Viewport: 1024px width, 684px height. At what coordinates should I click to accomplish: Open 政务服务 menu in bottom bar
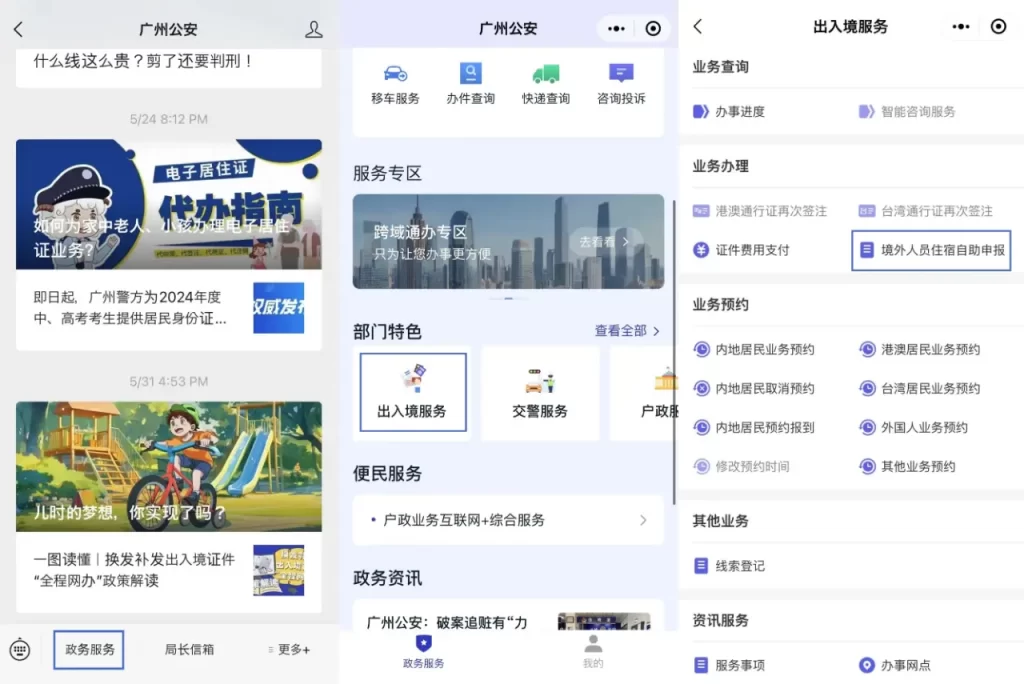point(90,649)
